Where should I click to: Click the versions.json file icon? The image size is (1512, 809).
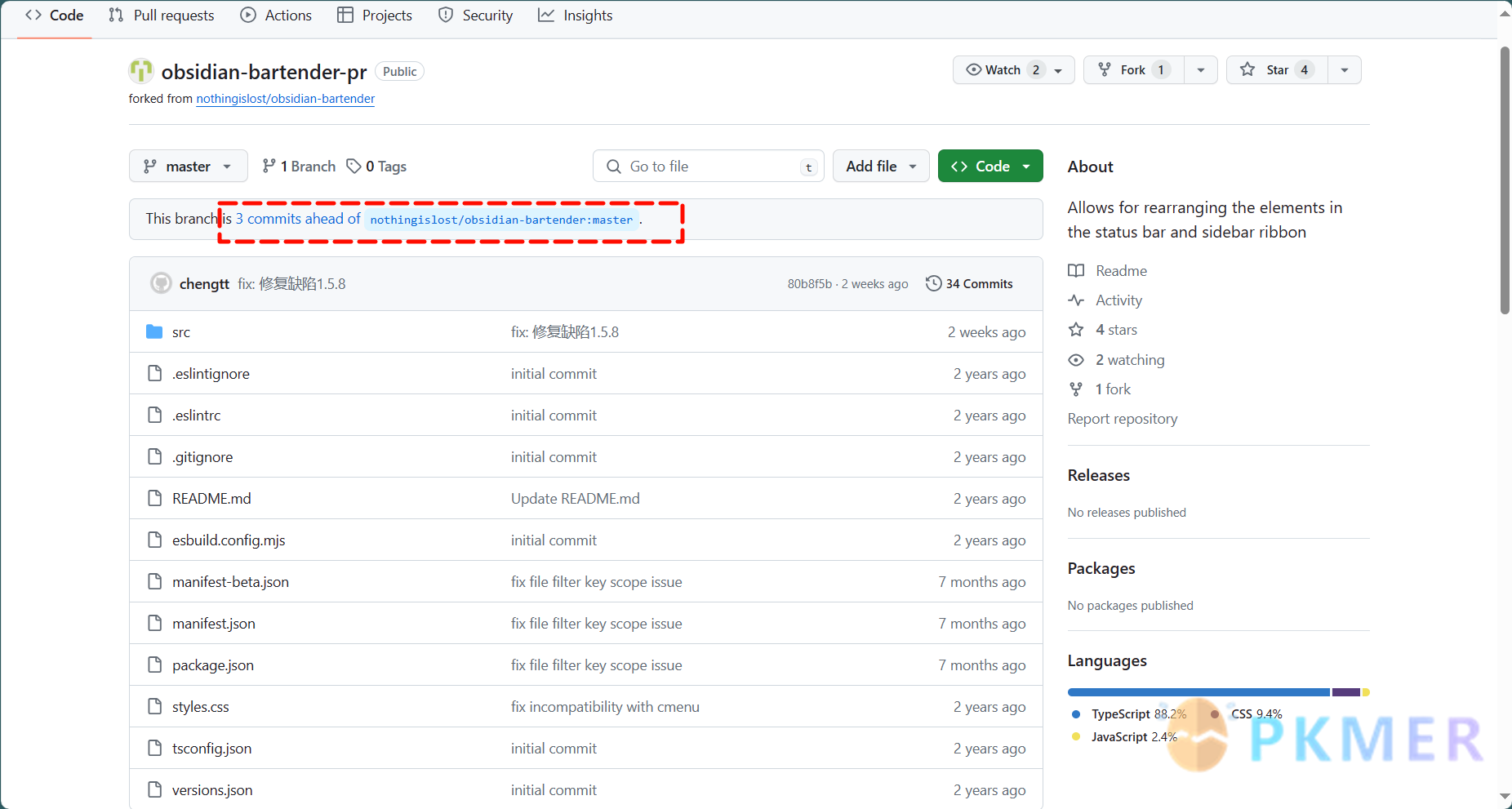coord(154,789)
